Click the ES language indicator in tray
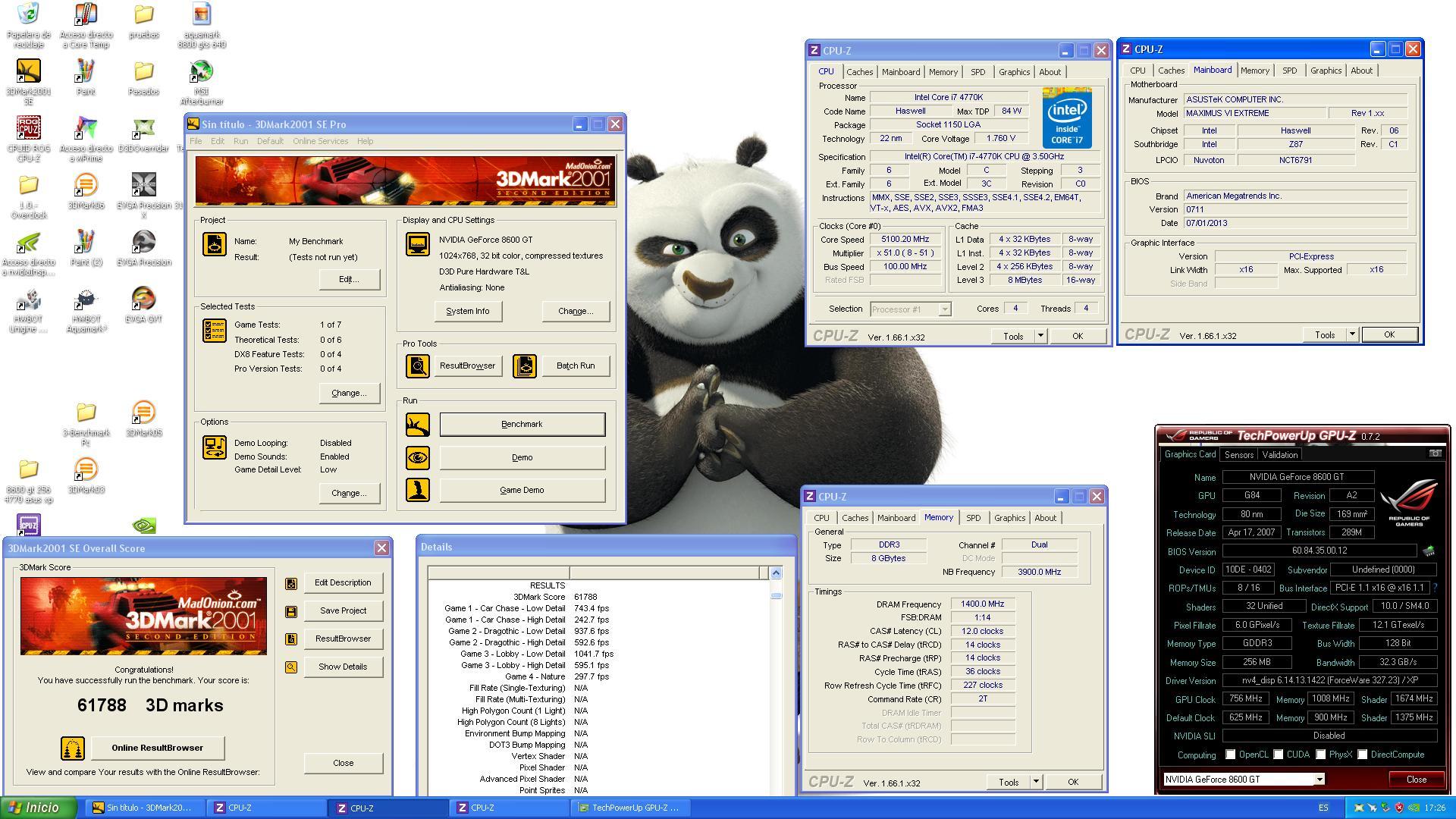The height and width of the screenshot is (819, 1456). click(1323, 808)
